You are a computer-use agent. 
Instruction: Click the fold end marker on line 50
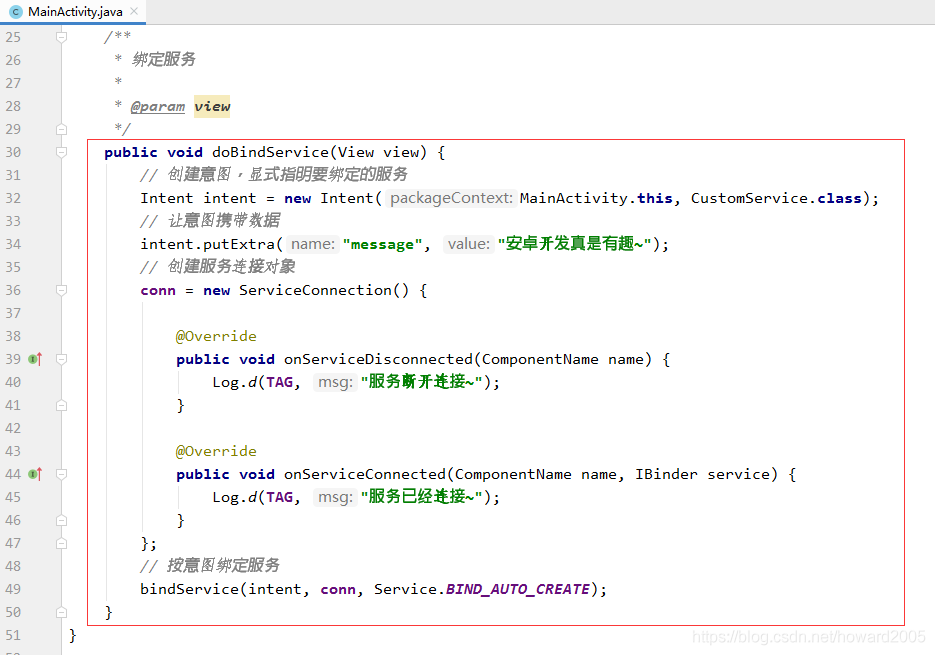click(x=61, y=612)
